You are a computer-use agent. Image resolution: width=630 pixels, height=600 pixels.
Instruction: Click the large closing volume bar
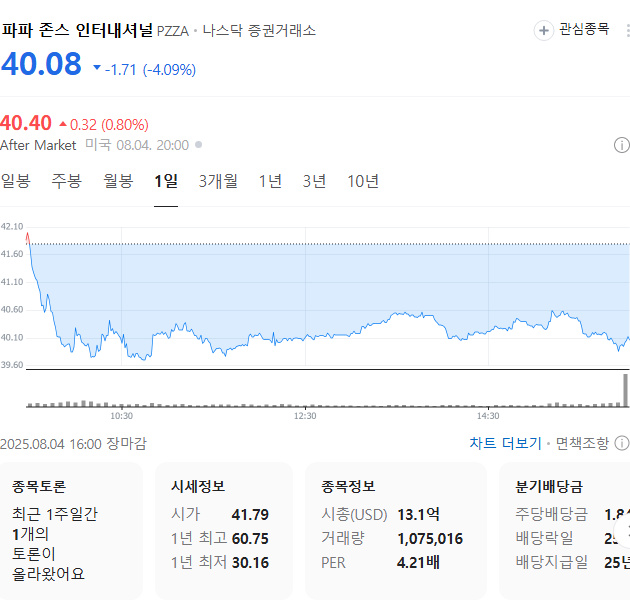625,390
